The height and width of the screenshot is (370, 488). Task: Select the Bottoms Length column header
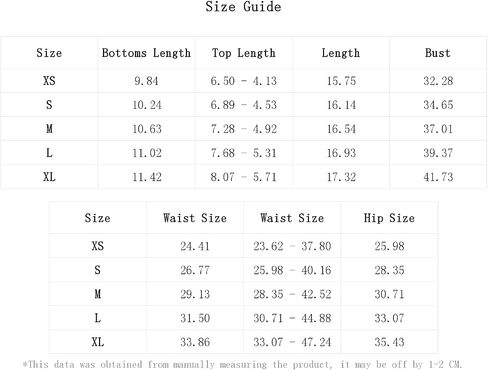[x=146, y=53]
